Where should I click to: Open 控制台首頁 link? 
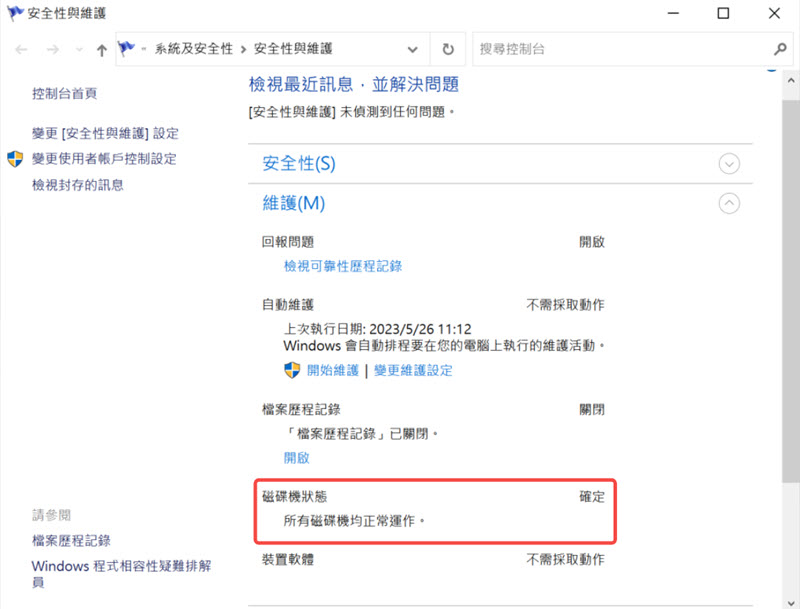(64, 93)
